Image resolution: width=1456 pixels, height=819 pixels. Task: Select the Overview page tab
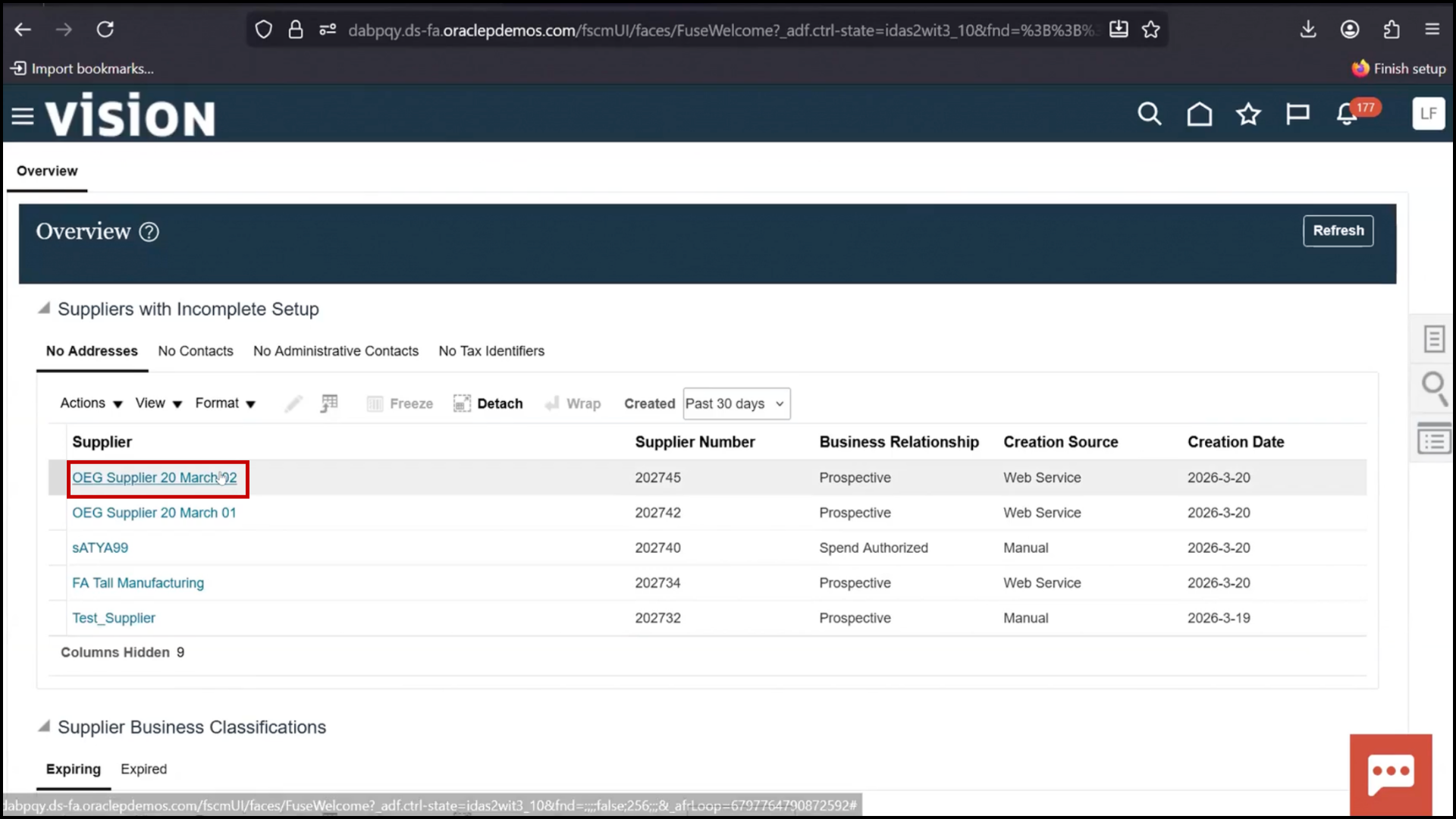tap(47, 171)
